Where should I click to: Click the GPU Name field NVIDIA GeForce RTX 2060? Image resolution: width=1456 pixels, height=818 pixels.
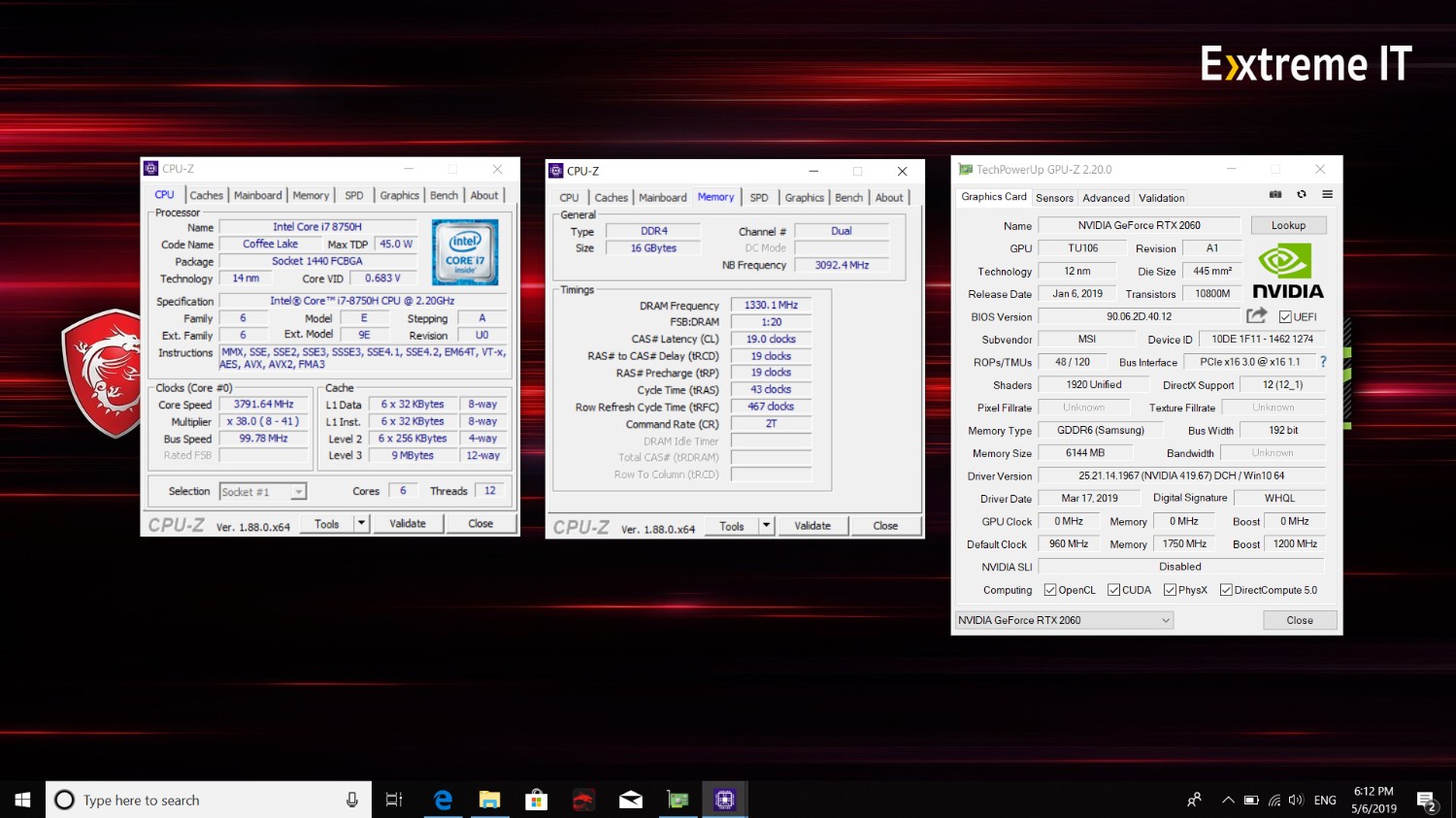[1139, 225]
